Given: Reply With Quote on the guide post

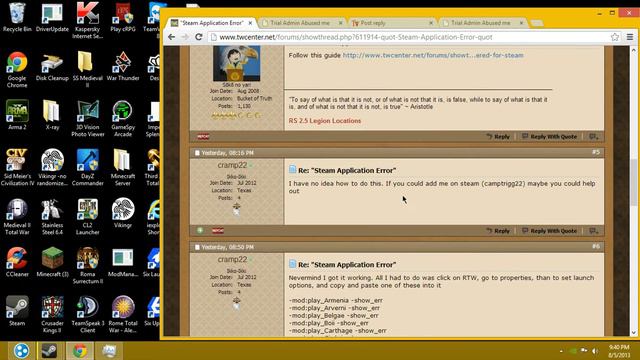Looking at the screenshot, I should (549, 137).
